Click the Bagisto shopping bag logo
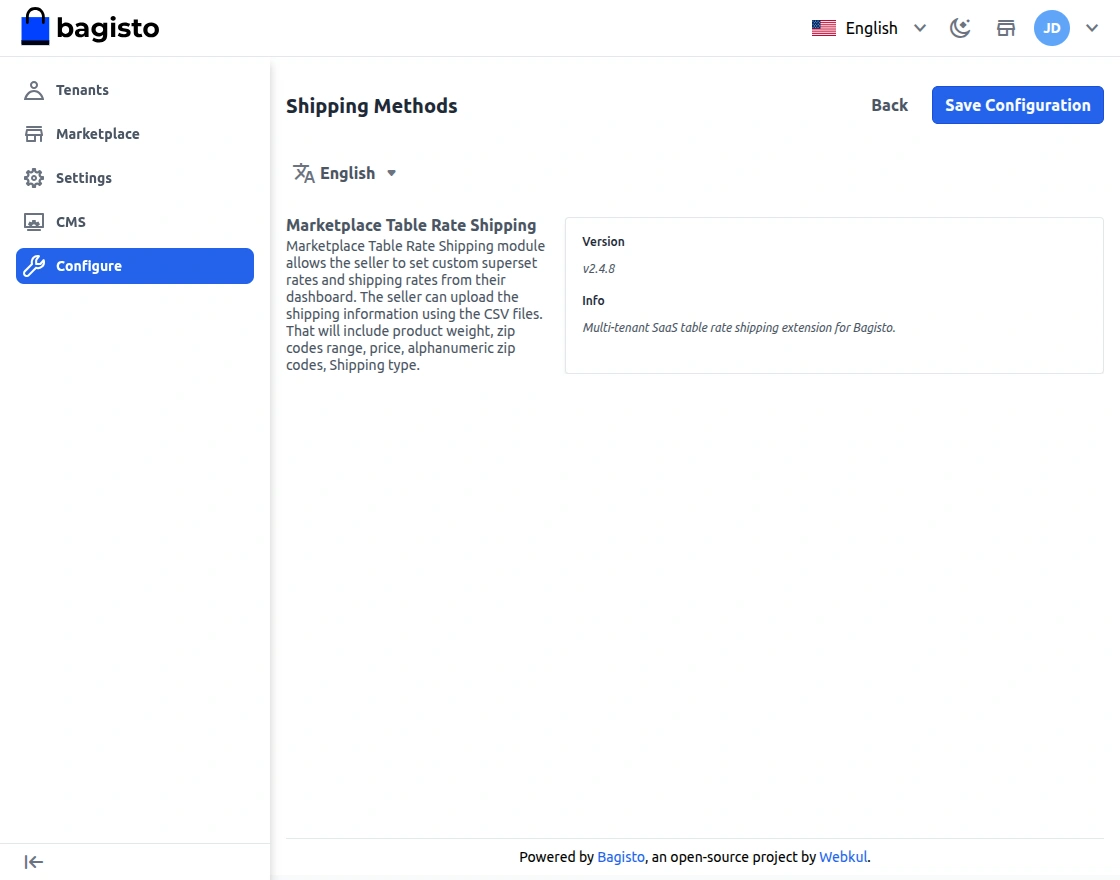Image resolution: width=1120 pixels, height=880 pixels. (x=34, y=26)
